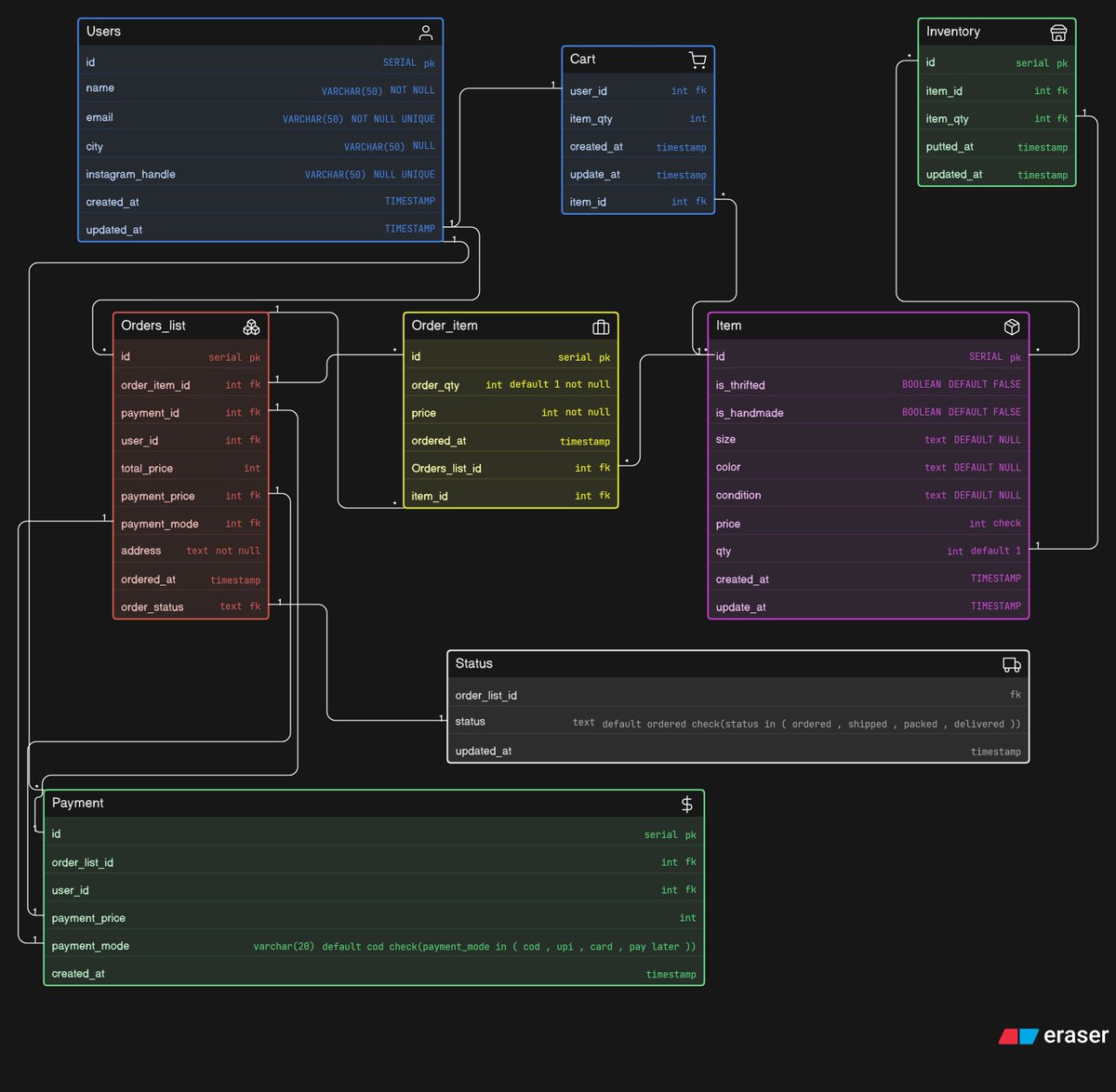Click item_id row in Cart table
The height and width of the screenshot is (1092, 1116).
click(638, 201)
